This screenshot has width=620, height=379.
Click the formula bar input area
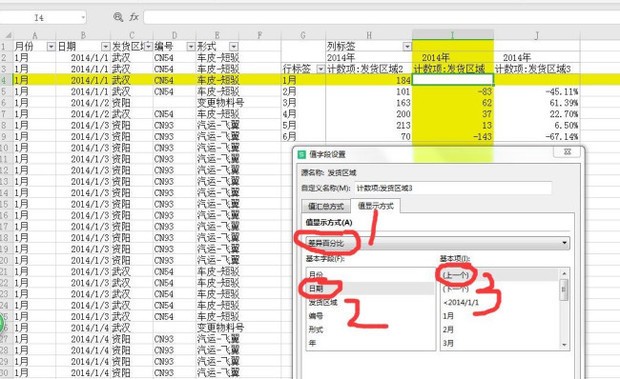tap(381, 17)
